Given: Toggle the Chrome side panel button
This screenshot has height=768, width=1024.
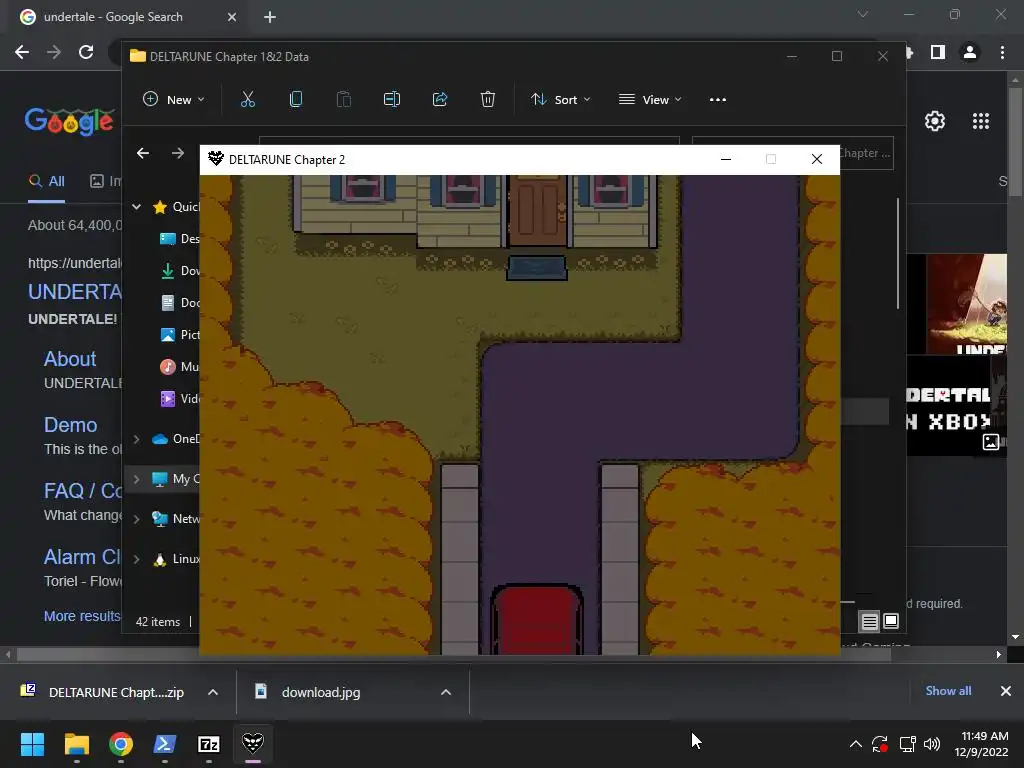Looking at the screenshot, I should point(938,52).
